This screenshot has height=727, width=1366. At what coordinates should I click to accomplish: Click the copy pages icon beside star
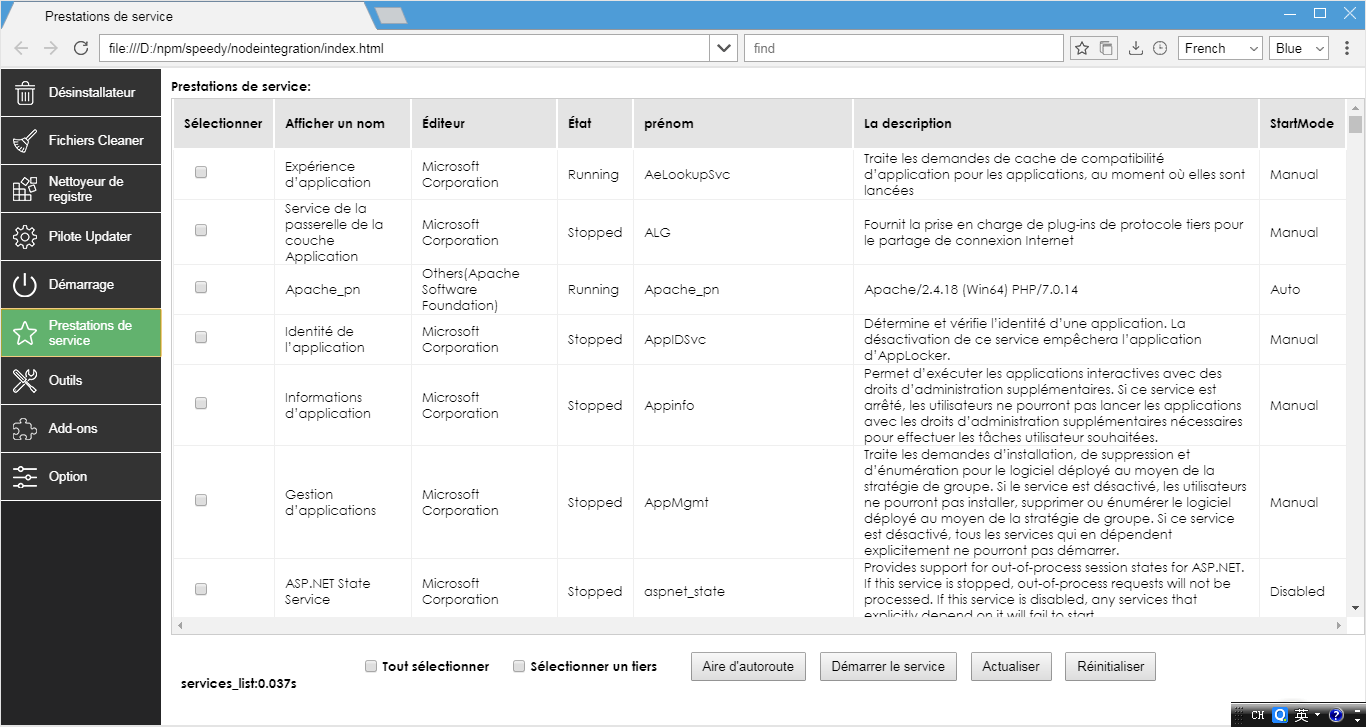pyautogui.click(x=1106, y=48)
